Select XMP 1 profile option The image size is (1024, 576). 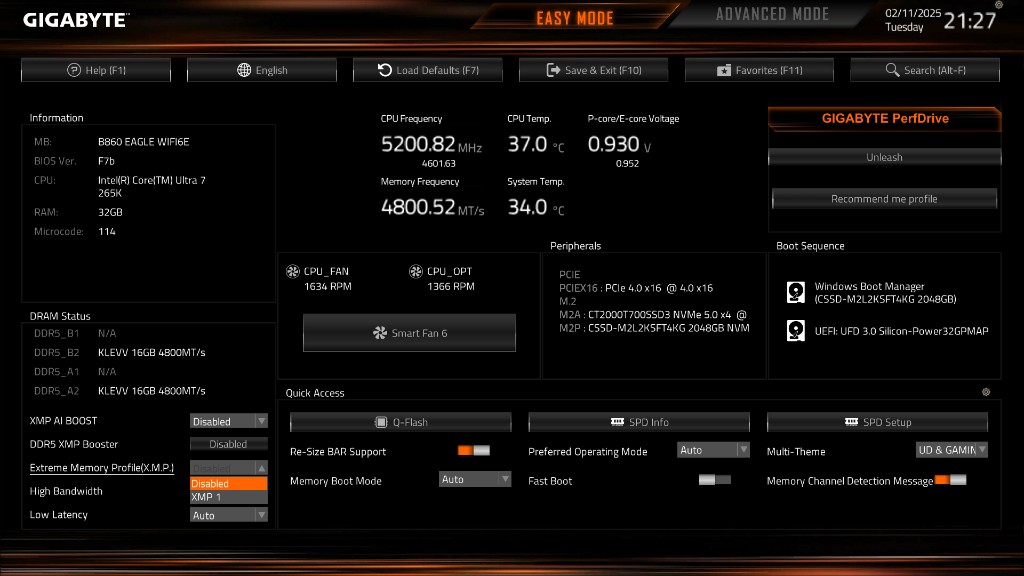tap(229, 497)
